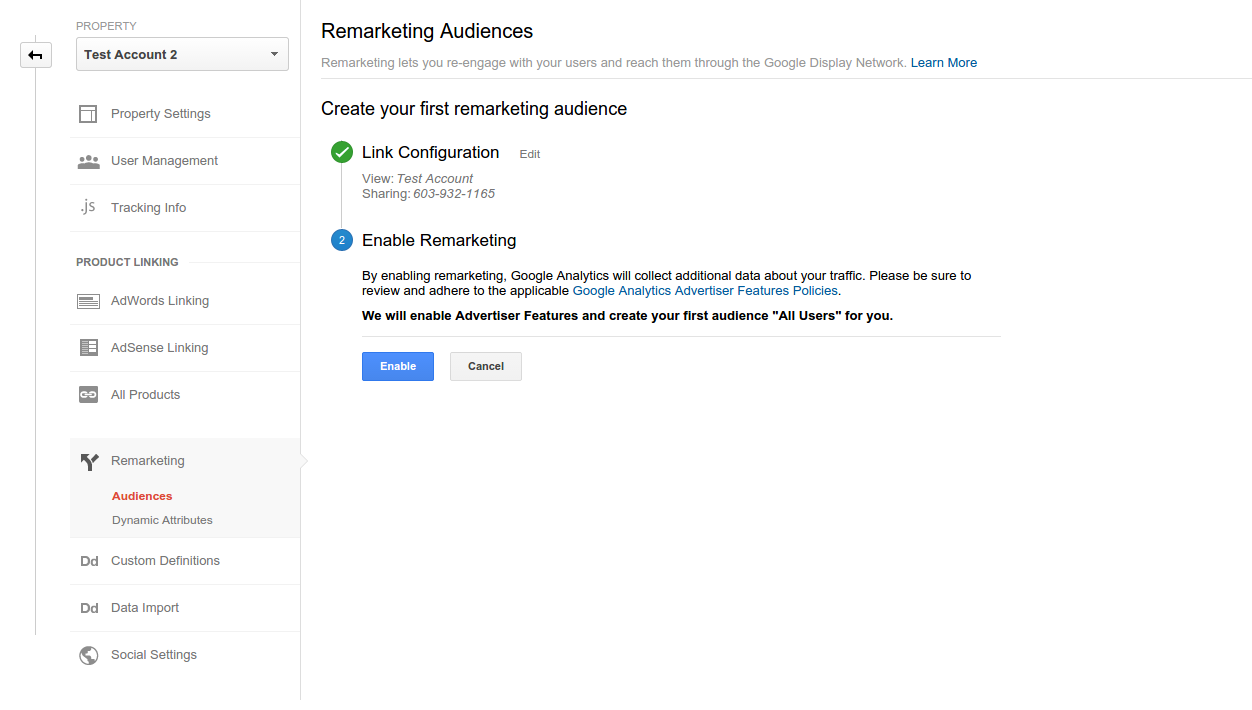Click the User Management people icon

[88, 161]
